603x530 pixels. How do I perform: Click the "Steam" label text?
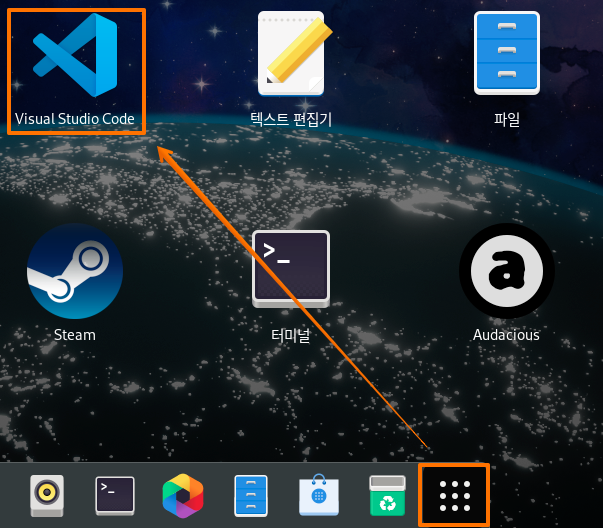(x=75, y=335)
